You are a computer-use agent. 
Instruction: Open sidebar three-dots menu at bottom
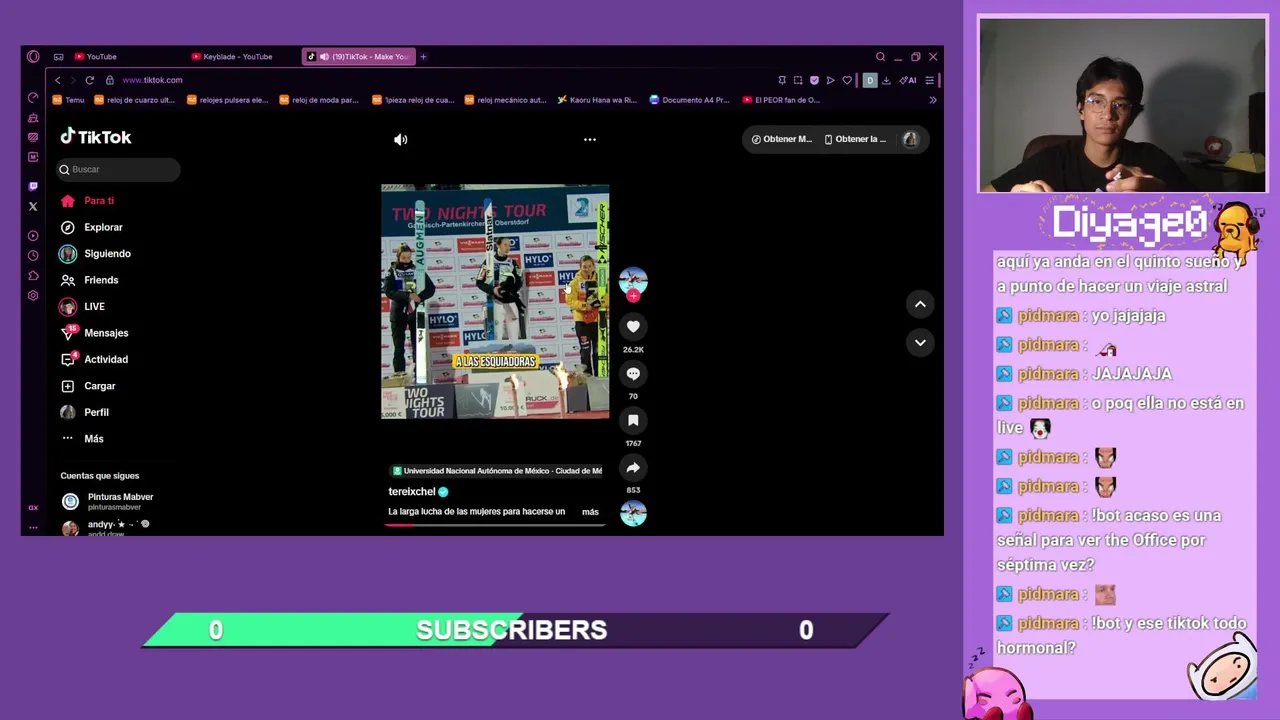click(33, 527)
